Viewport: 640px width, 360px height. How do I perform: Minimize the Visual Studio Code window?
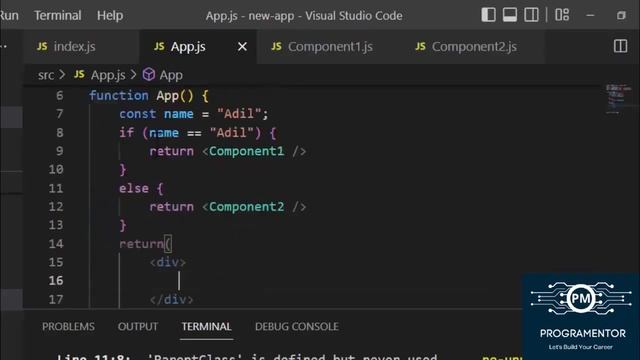click(590, 16)
